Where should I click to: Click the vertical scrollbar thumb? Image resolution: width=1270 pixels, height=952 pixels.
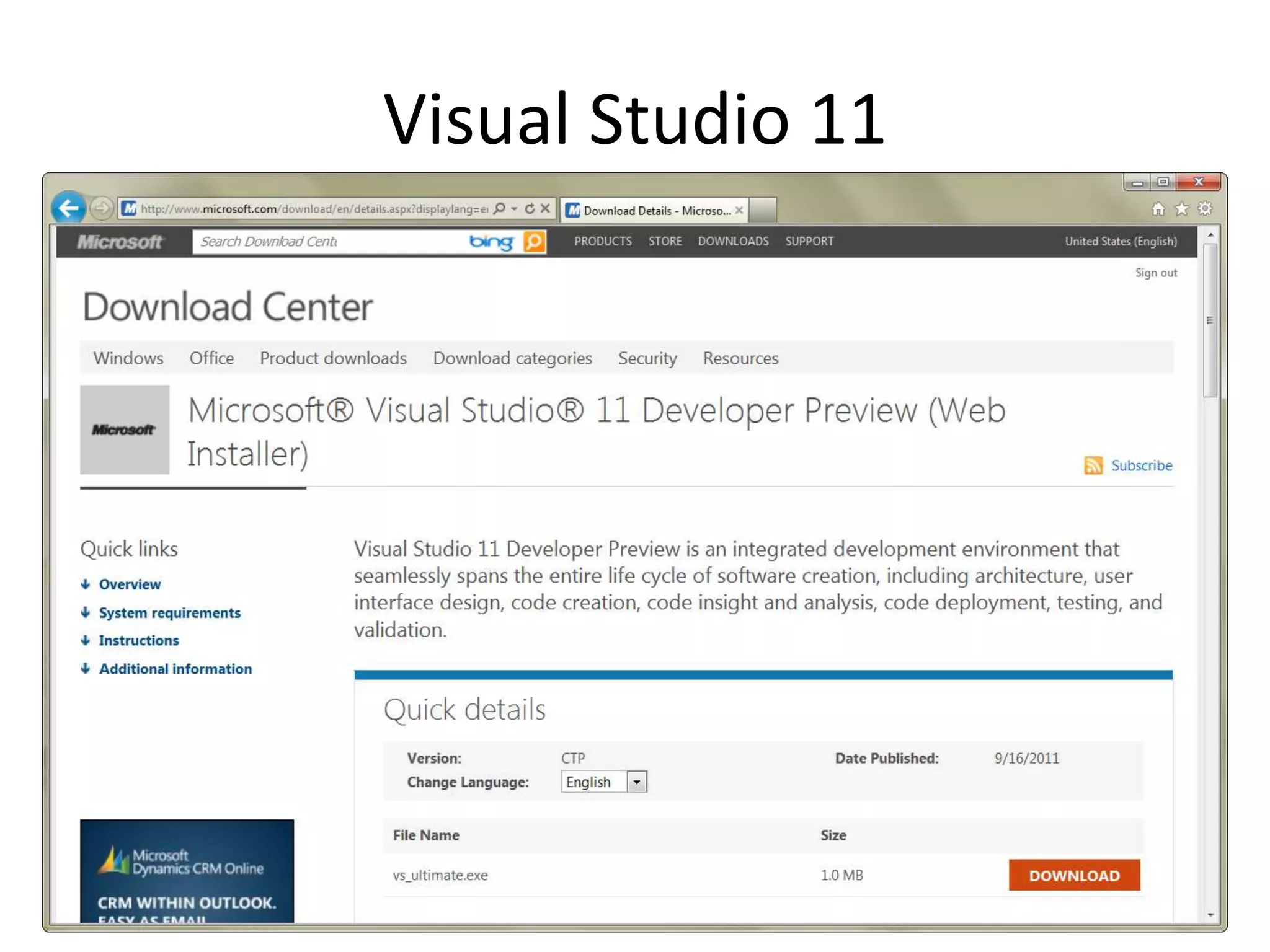tap(1210, 320)
